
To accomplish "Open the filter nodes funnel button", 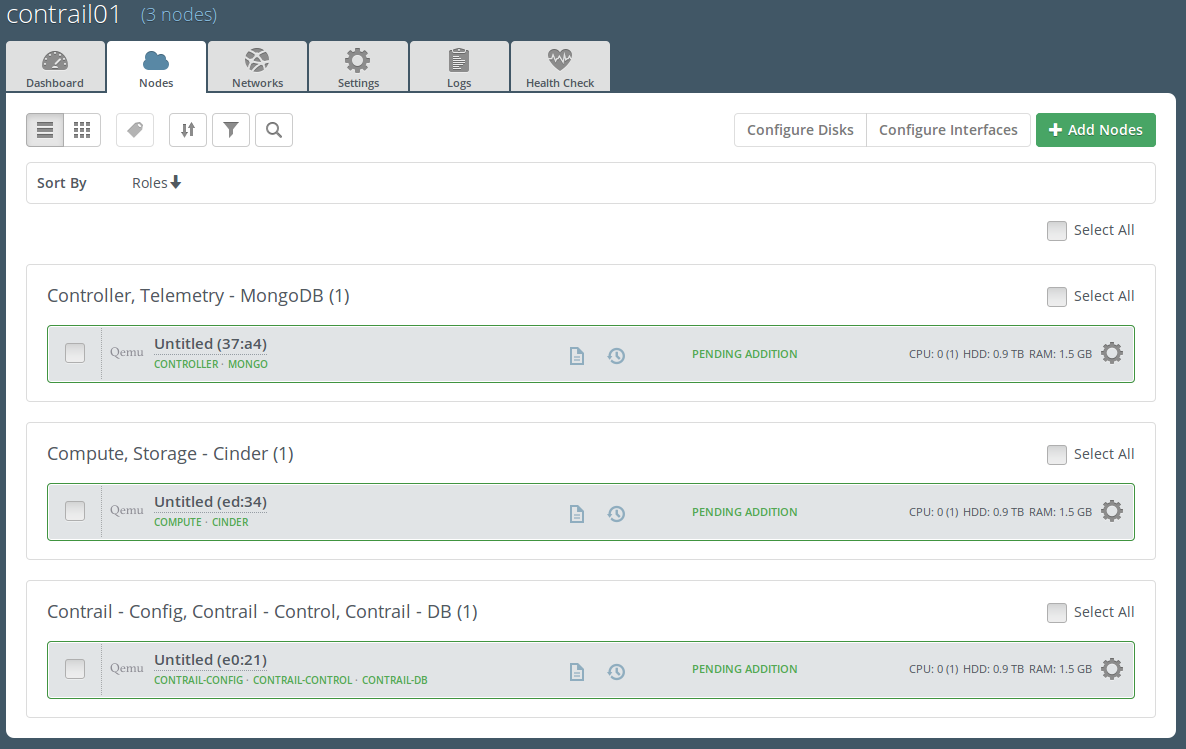I will (231, 130).
